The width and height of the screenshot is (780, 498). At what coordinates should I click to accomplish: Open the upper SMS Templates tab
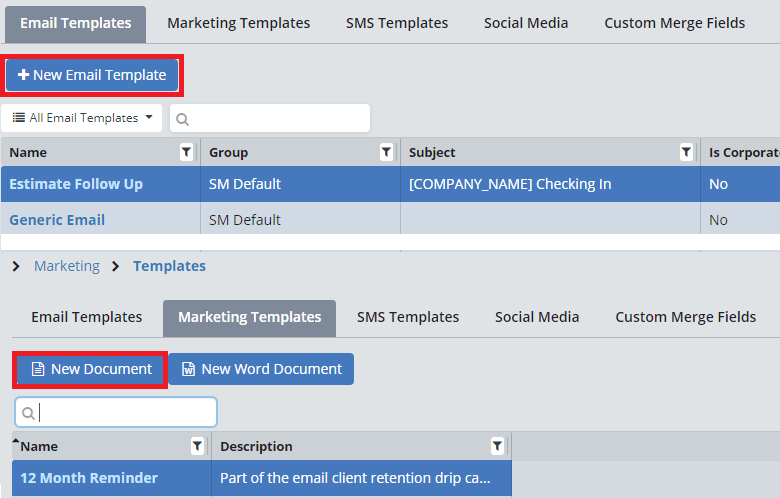pos(397,23)
